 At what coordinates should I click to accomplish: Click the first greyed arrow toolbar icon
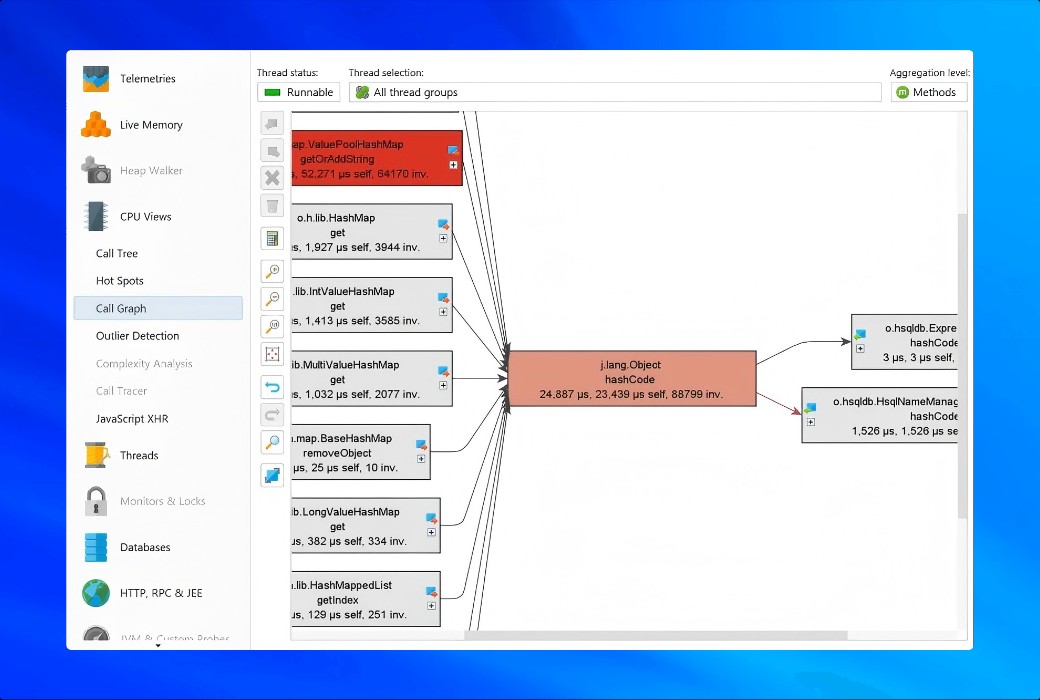pyautogui.click(x=272, y=123)
